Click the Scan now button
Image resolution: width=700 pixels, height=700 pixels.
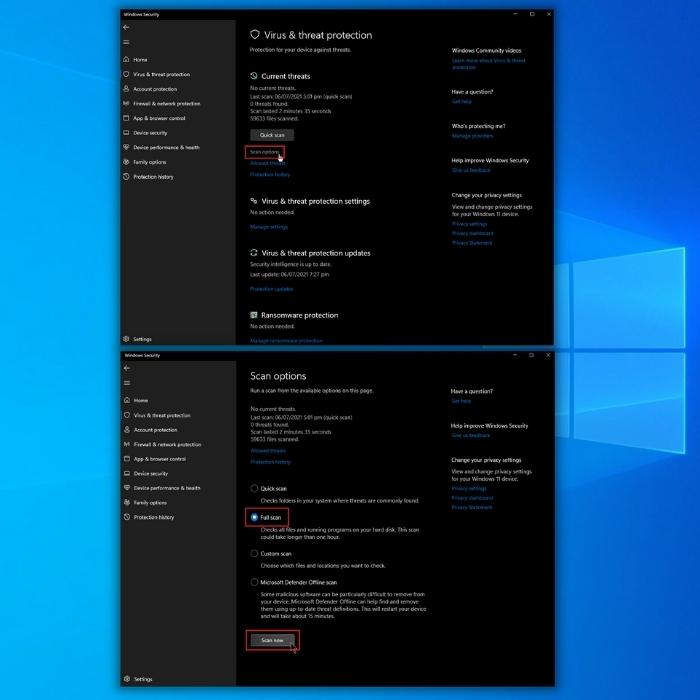pyautogui.click(x=272, y=640)
